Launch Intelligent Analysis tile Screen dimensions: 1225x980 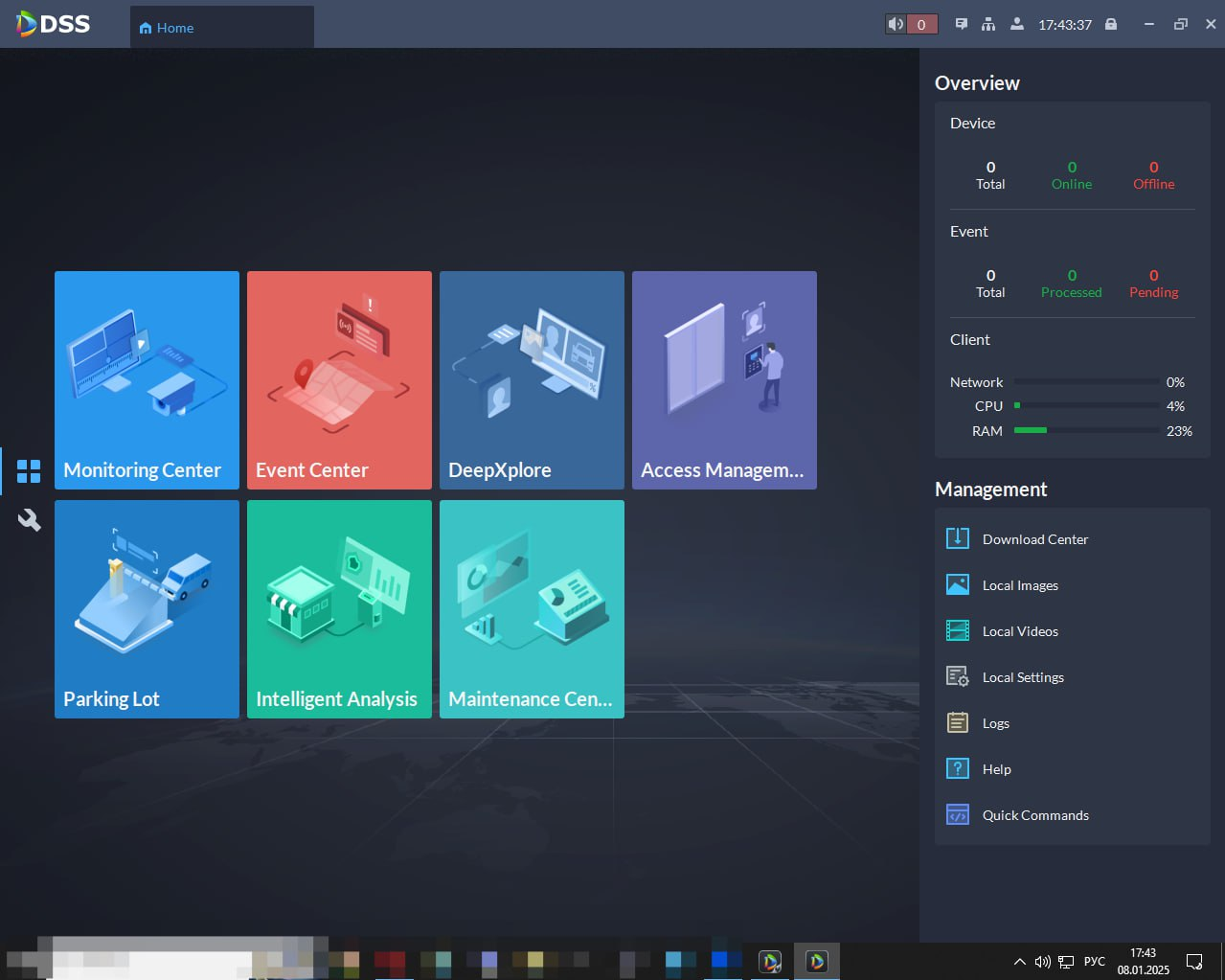339,609
